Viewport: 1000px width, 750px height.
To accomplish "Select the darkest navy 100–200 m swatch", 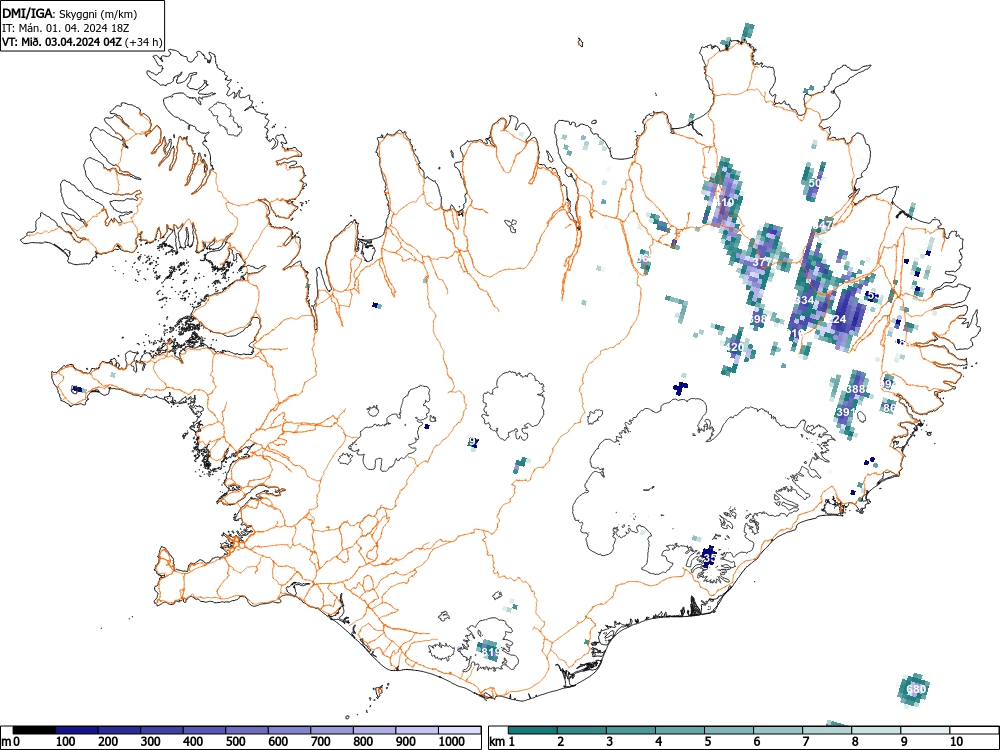I will [77, 730].
